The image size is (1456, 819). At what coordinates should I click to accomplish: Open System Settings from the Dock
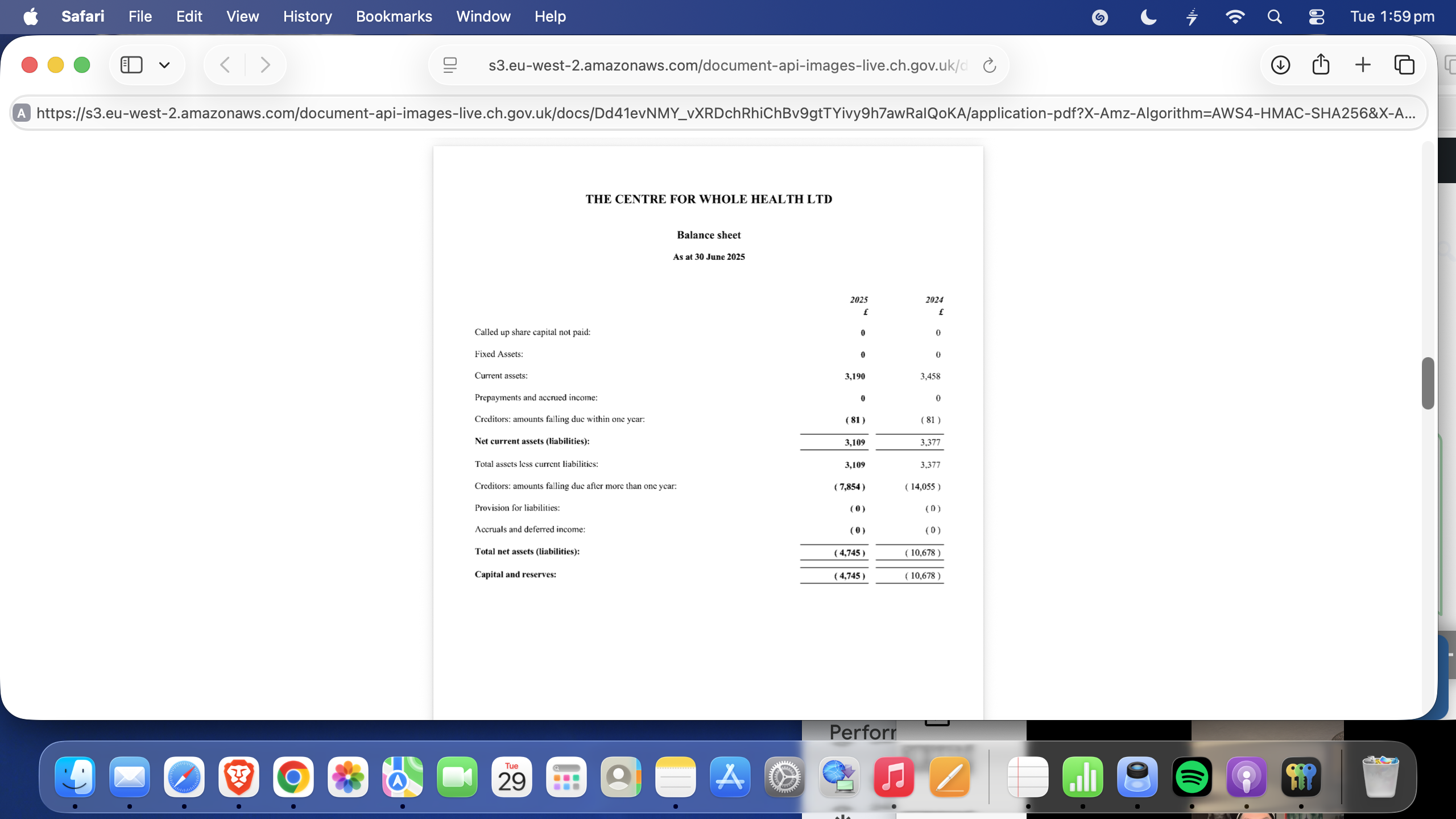click(785, 777)
